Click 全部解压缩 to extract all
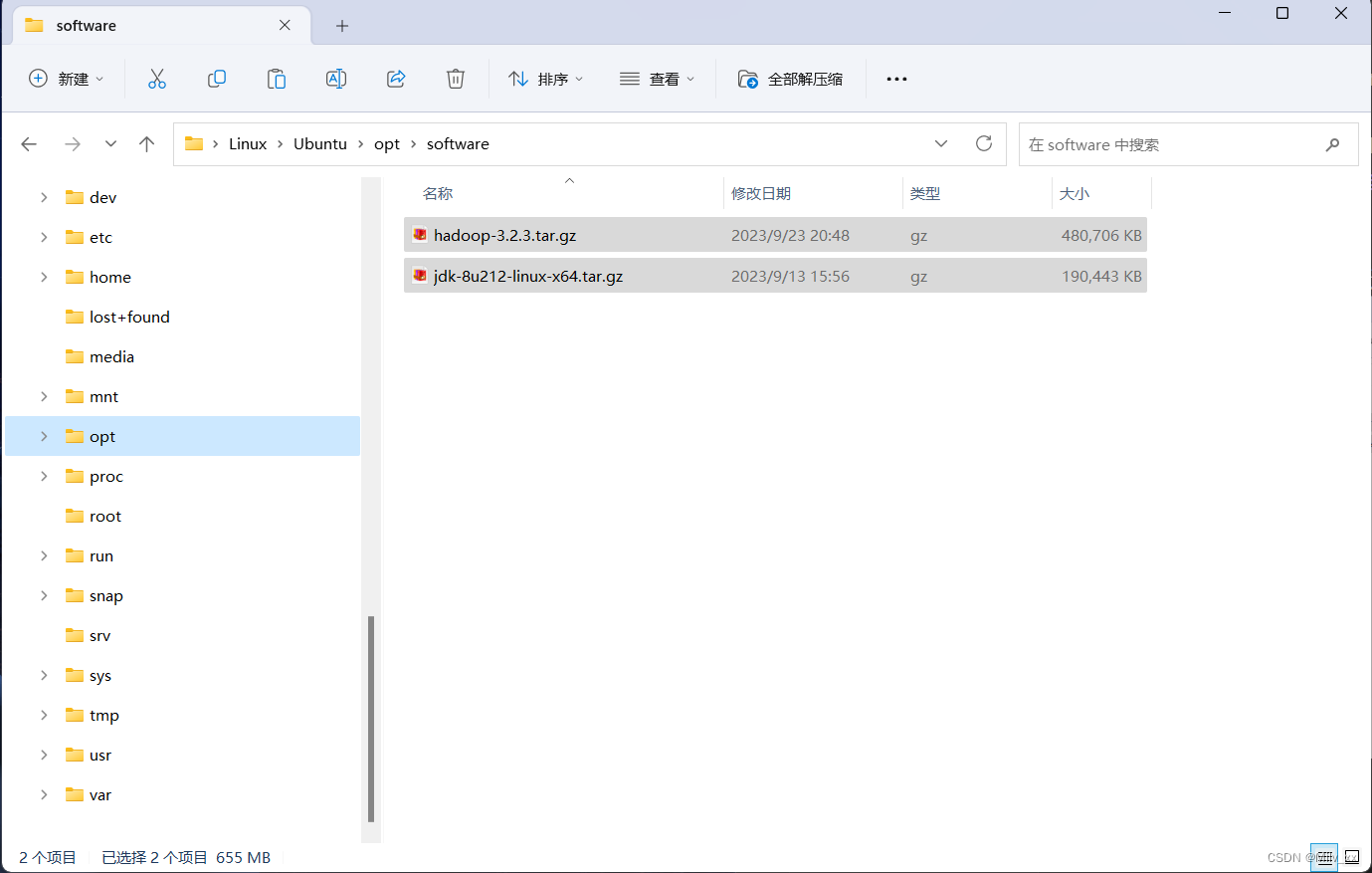The height and width of the screenshot is (873, 1372). coord(791,79)
